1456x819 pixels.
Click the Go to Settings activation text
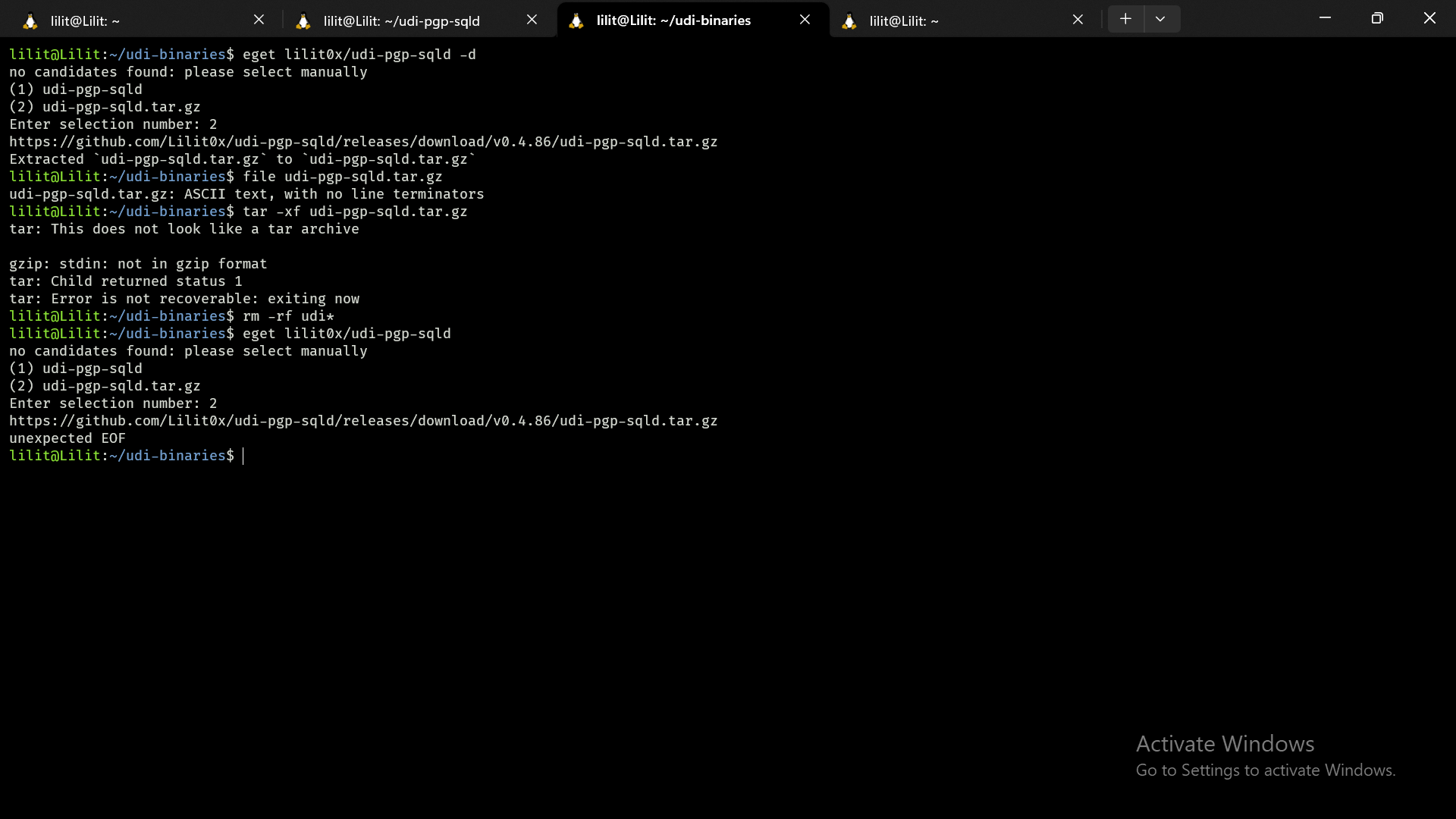pyautogui.click(x=1265, y=770)
